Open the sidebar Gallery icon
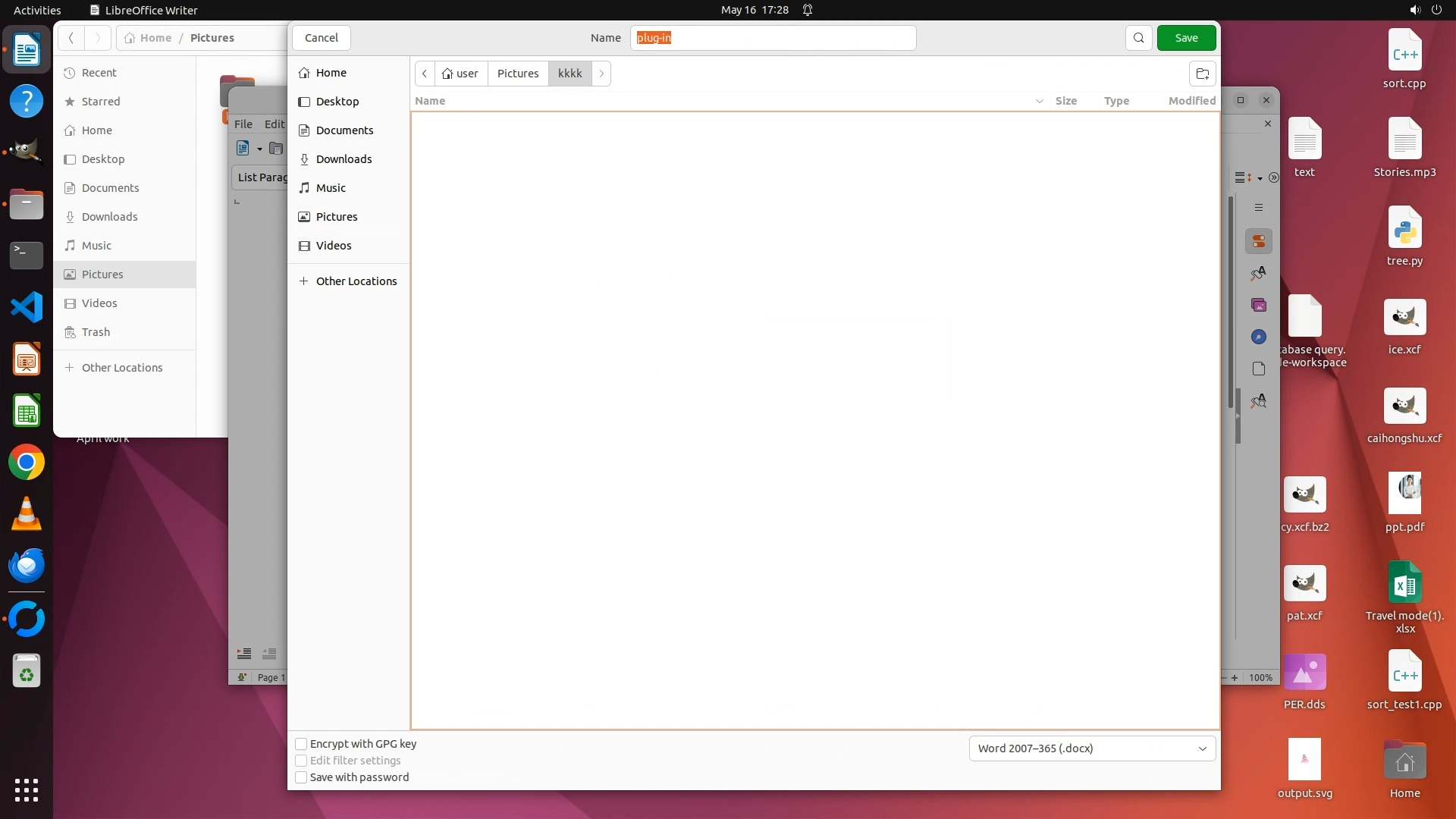Image resolution: width=1456 pixels, height=819 pixels. pos(1259,305)
